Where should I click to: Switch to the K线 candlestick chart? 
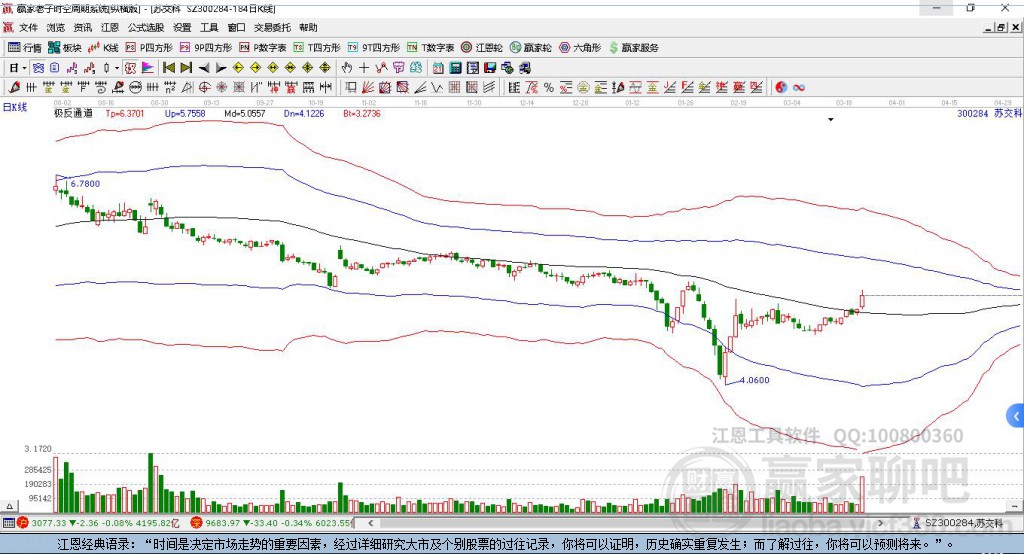[x=103, y=48]
